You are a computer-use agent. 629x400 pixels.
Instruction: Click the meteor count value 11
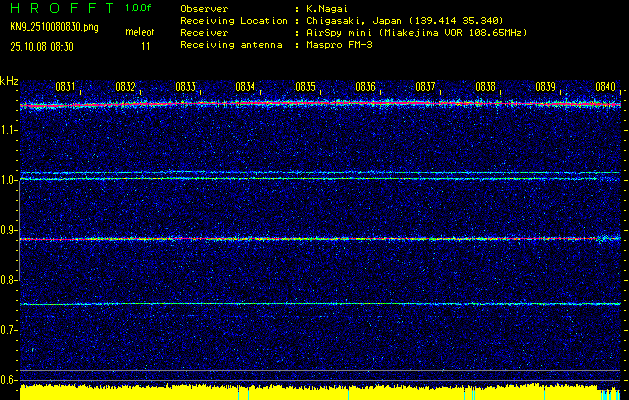pyautogui.click(x=146, y=46)
